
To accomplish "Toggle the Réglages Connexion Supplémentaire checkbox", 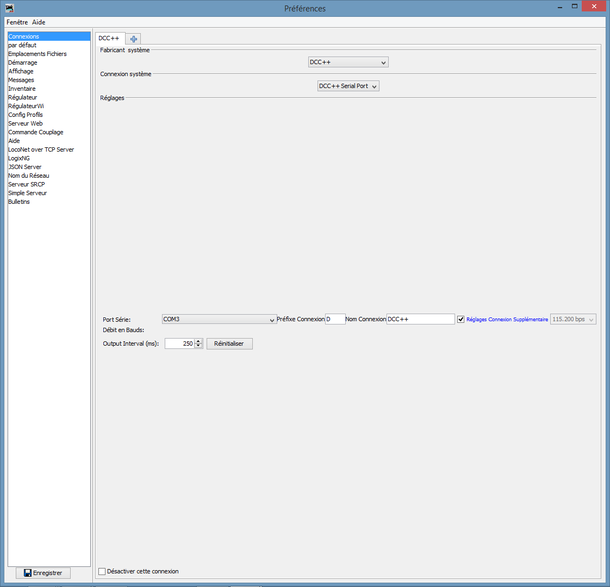I will [461, 319].
